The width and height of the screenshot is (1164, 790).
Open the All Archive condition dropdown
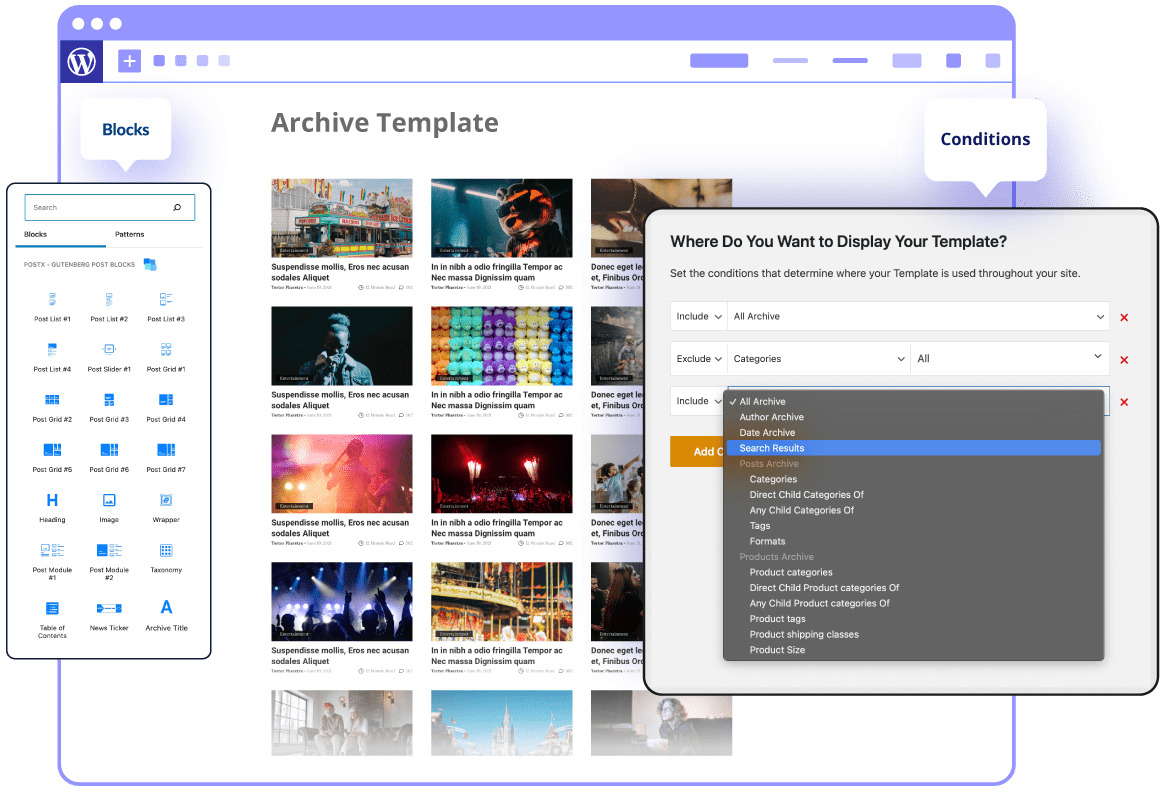(x=918, y=316)
